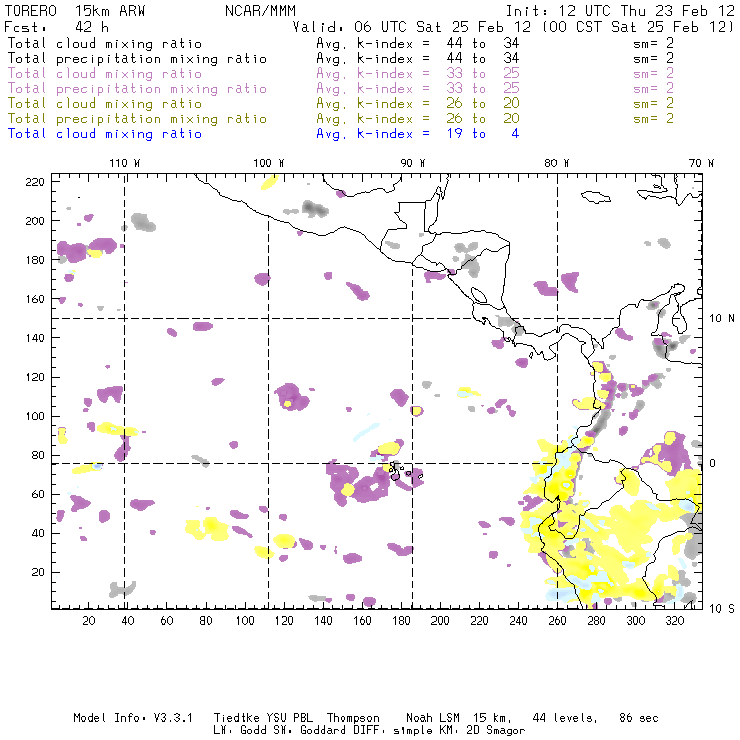Click the black "Total cloud mixing ratio" legend row
The image size is (740, 740).
[340, 43]
